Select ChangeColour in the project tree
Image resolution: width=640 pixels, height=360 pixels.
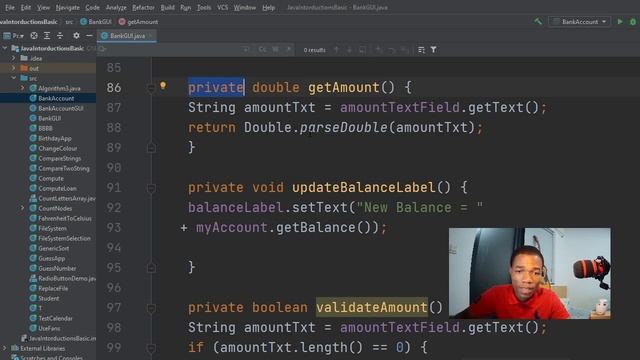(x=58, y=148)
